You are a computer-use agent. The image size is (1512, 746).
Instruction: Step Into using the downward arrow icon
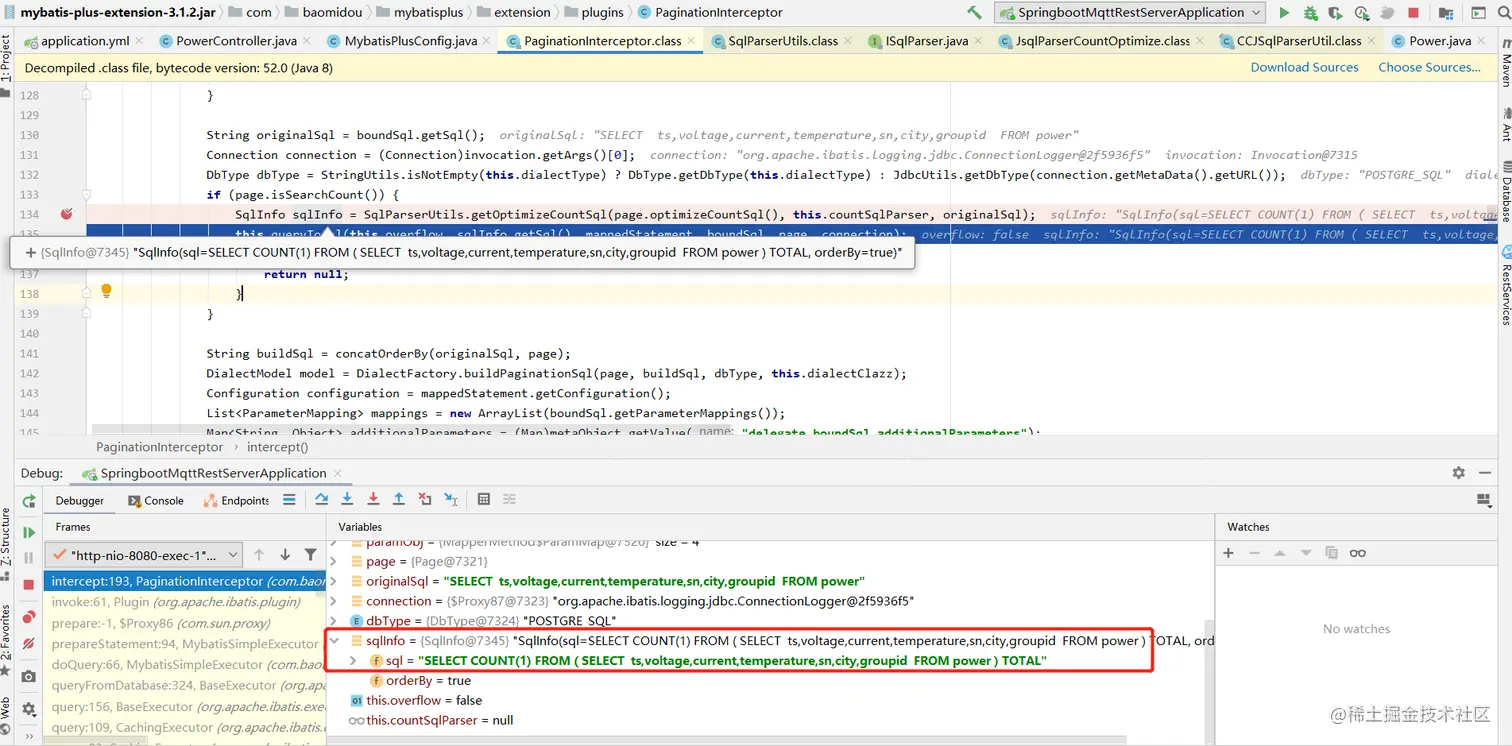(x=346, y=500)
